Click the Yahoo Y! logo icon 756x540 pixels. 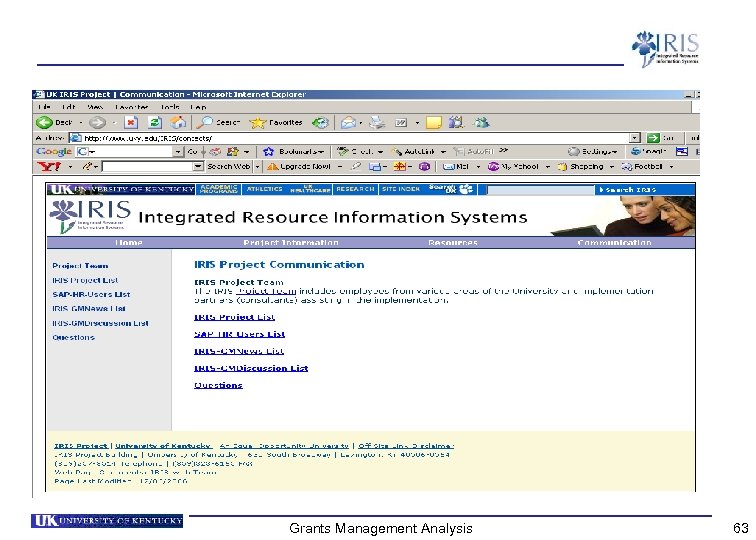click(49, 166)
